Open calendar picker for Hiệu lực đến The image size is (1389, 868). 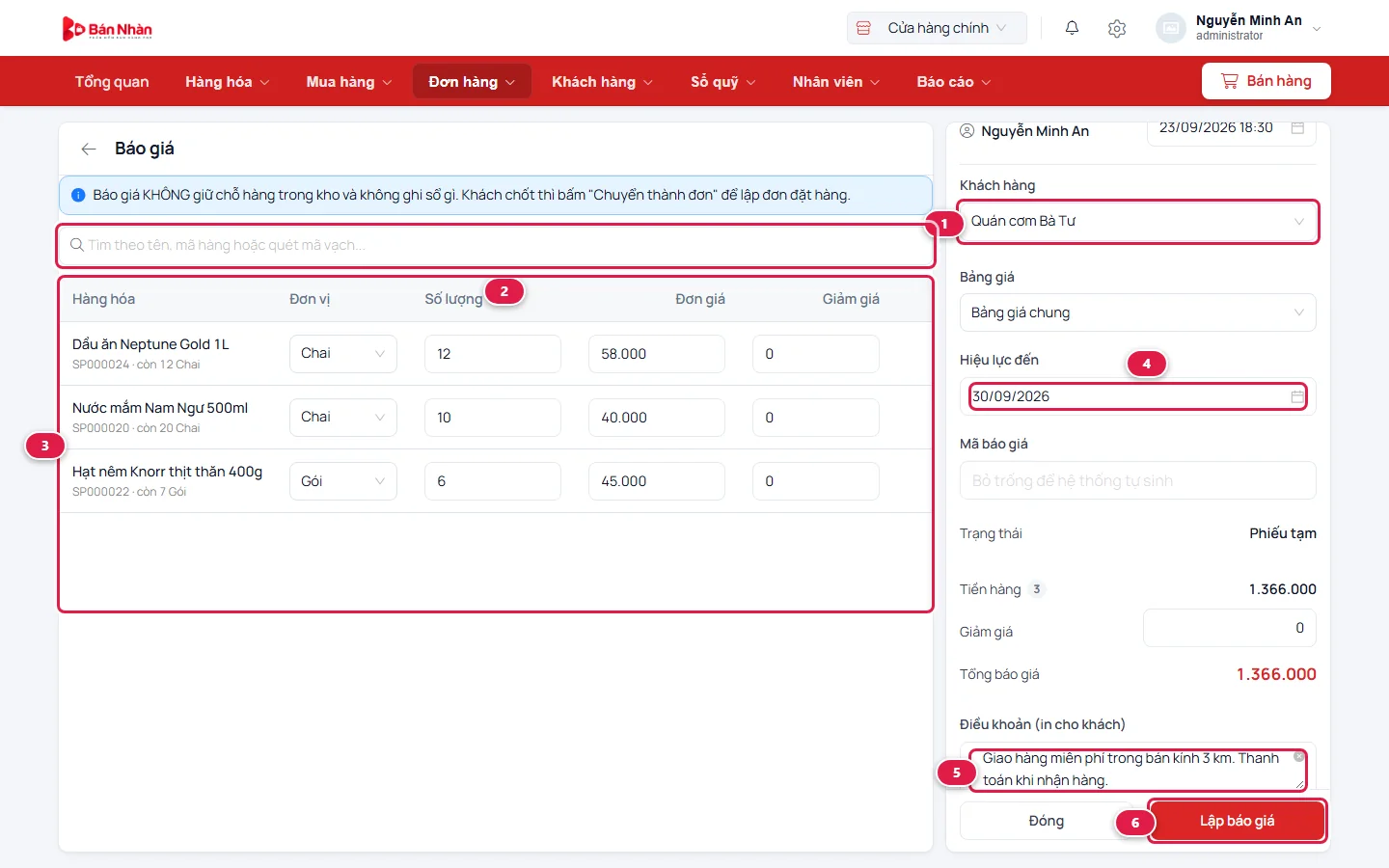(x=1297, y=396)
